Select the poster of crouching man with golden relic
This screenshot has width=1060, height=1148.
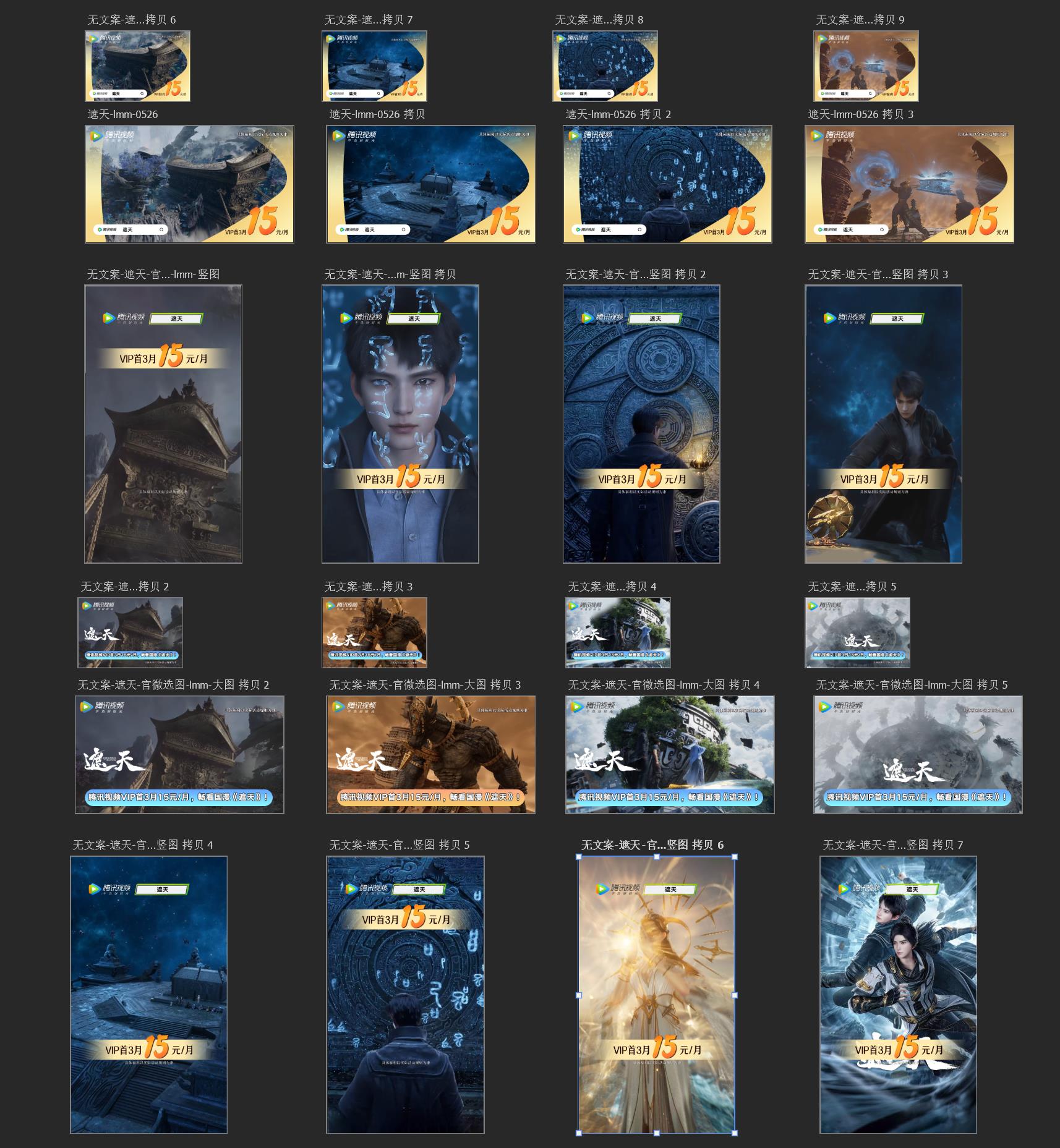coord(883,424)
